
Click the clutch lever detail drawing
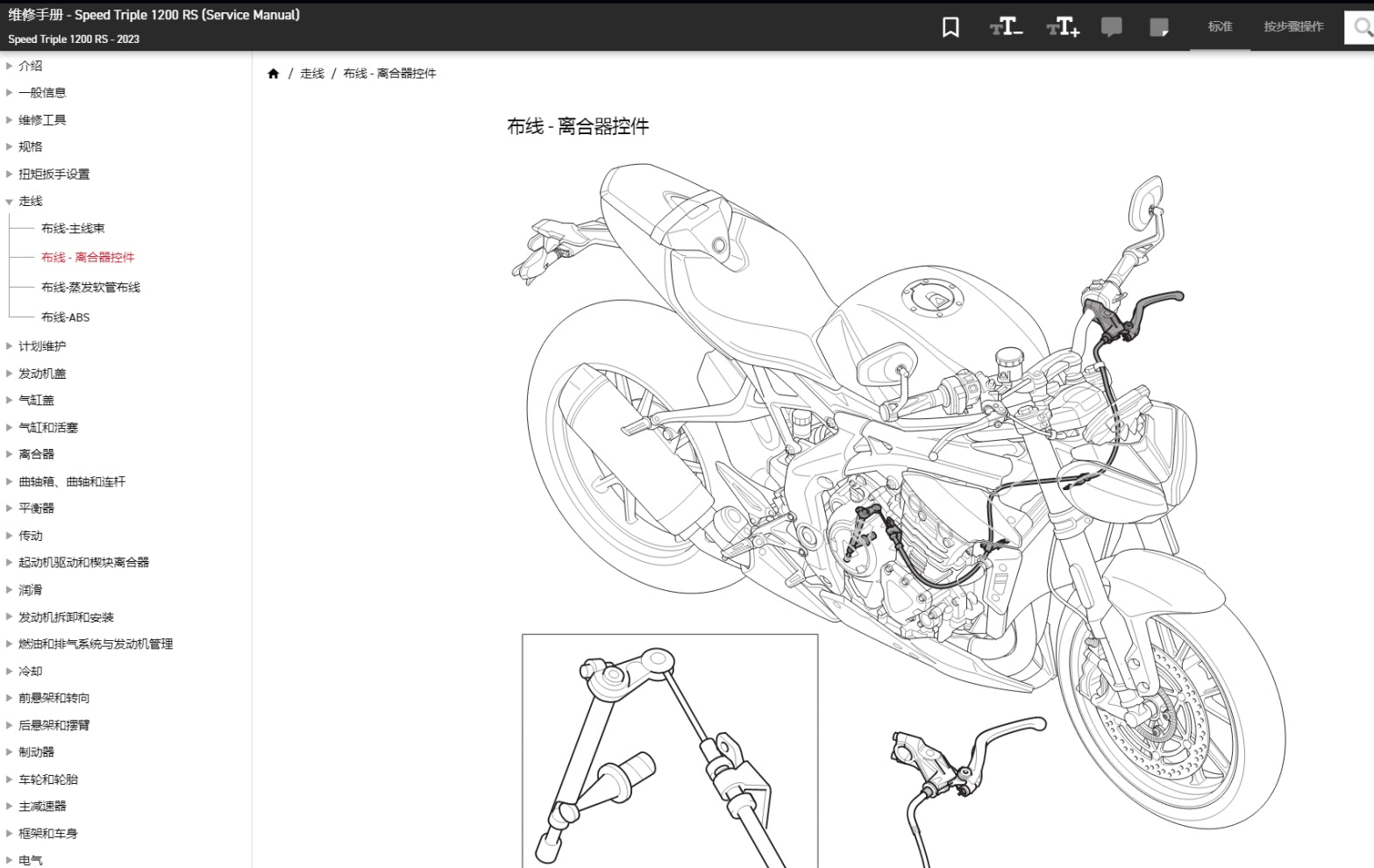click(965, 772)
